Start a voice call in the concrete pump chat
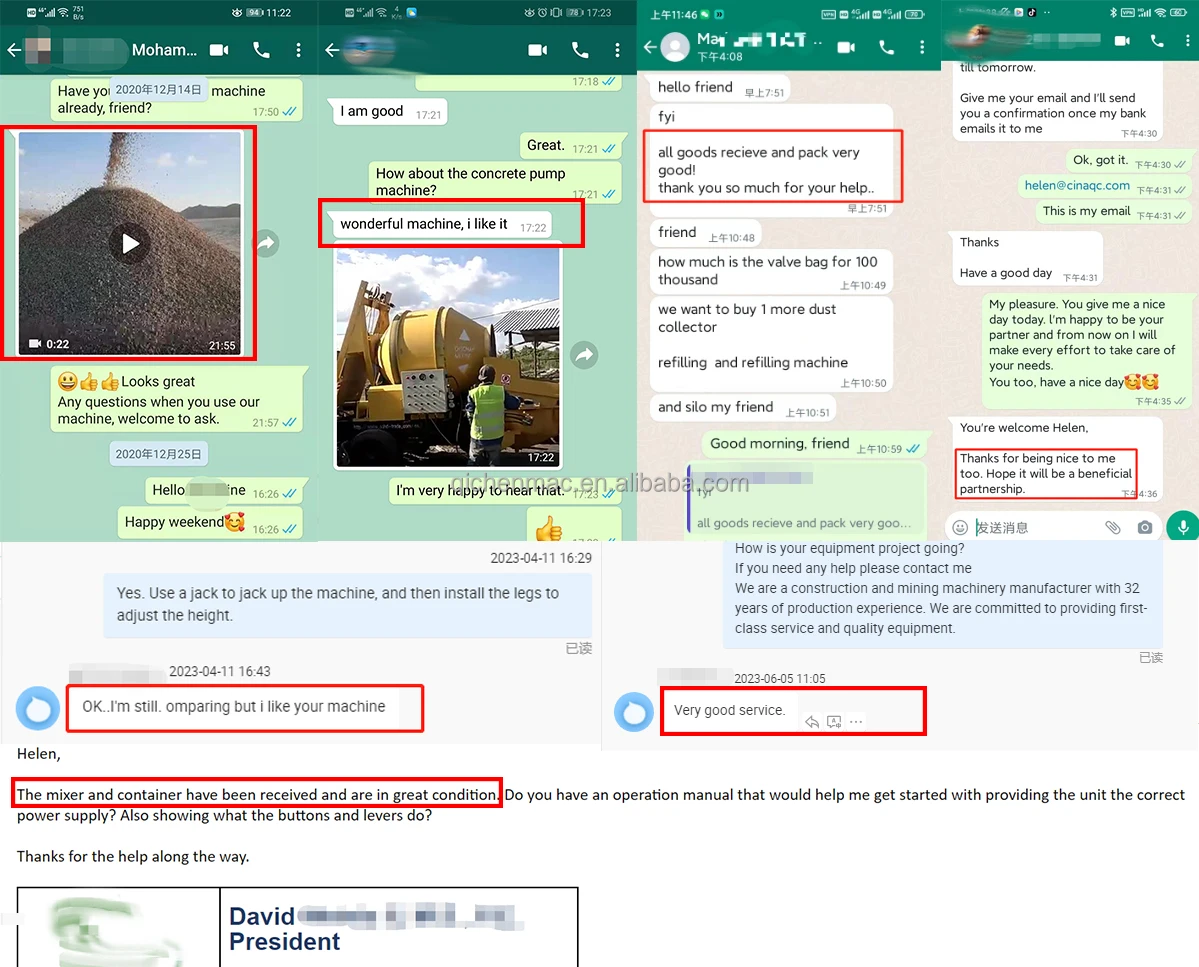Viewport: 1199px width, 967px height. click(580, 50)
